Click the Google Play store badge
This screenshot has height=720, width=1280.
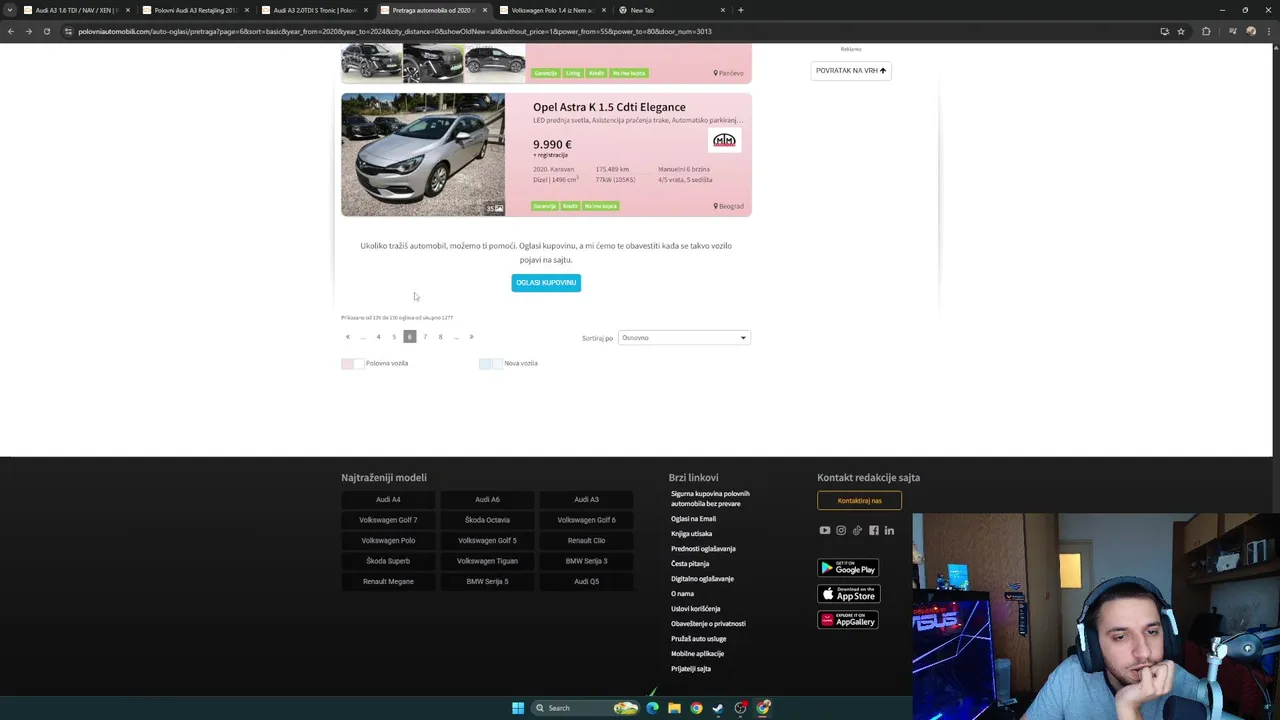pos(848,568)
